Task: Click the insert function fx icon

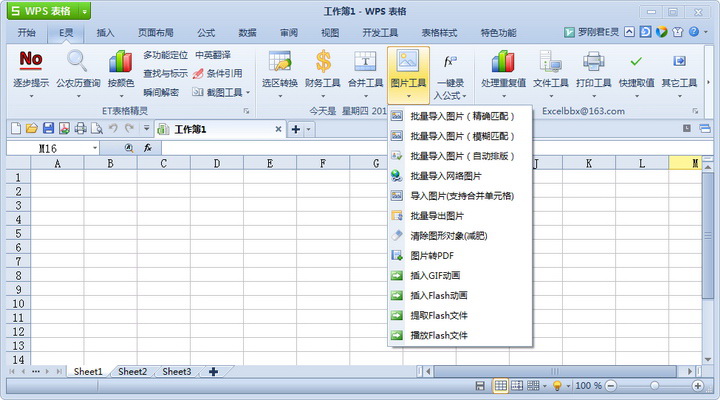Action: point(148,148)
